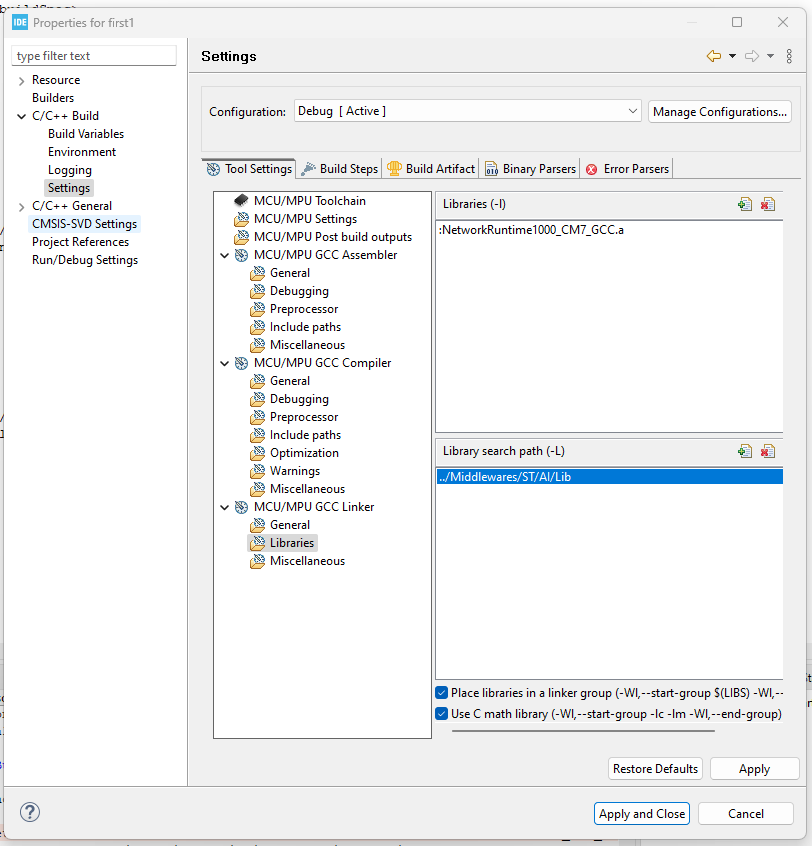Viewport: 812px width, 846px height.
Task: Select the MCU/MPU GCC Compiler Optimization settings
Action: [x=302, y=452]
